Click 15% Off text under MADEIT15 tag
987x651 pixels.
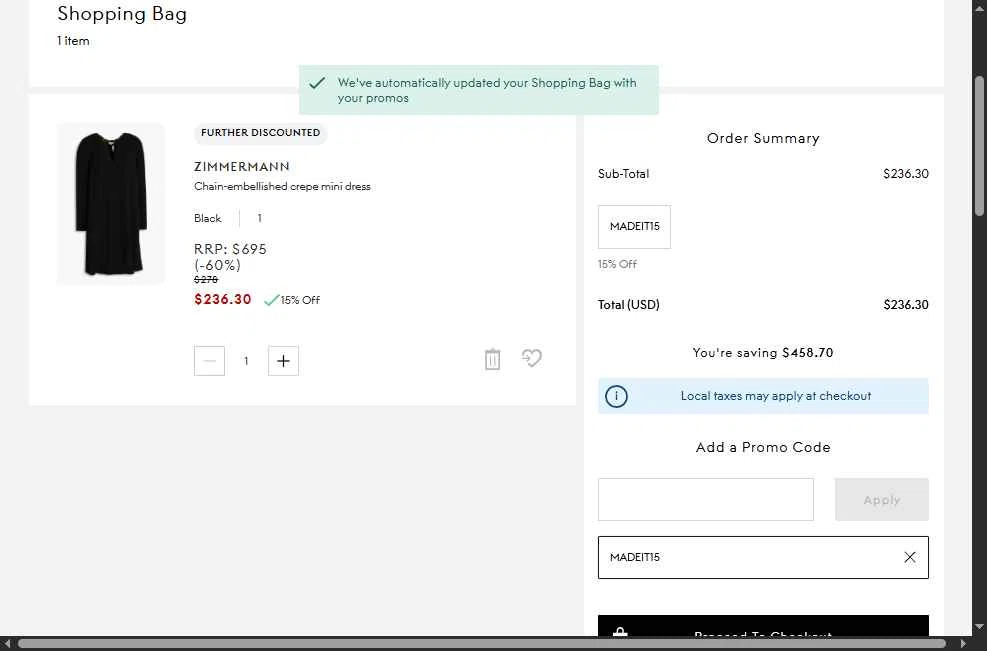pyautogui.click(x=618, y=264)
